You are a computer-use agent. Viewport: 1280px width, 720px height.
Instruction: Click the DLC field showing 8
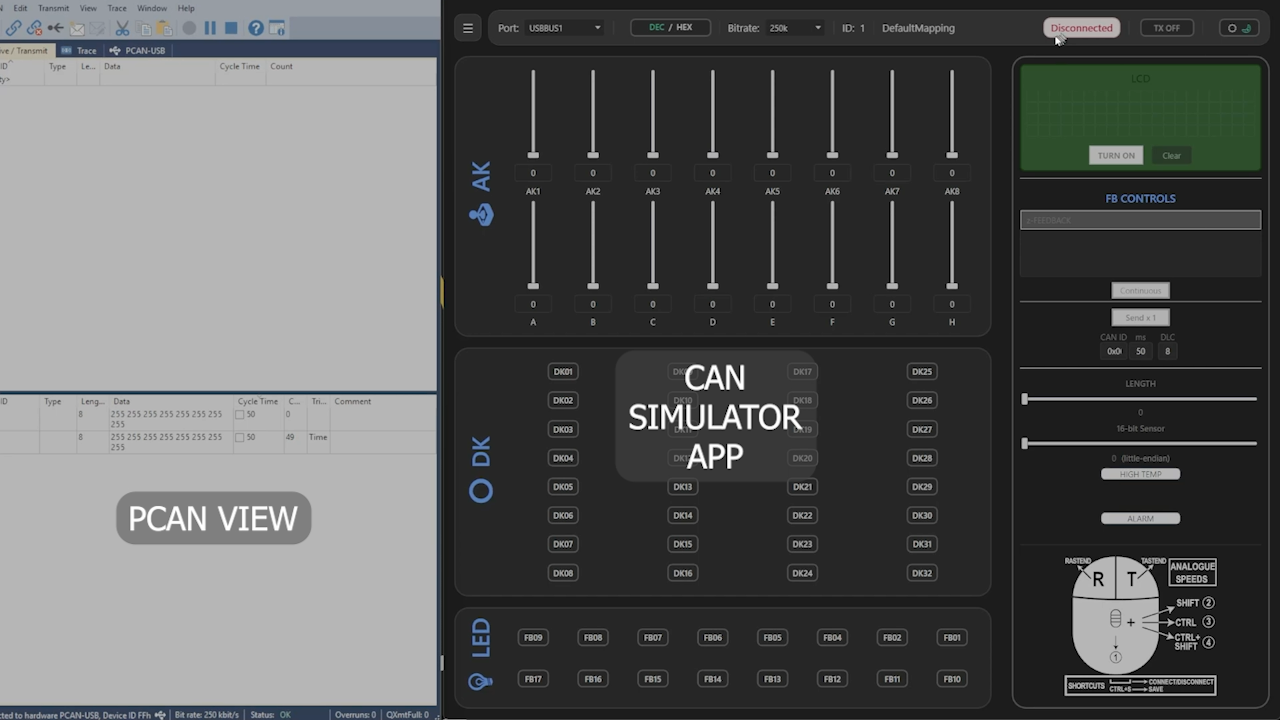pyautogui.click(x=1166, y=351)
